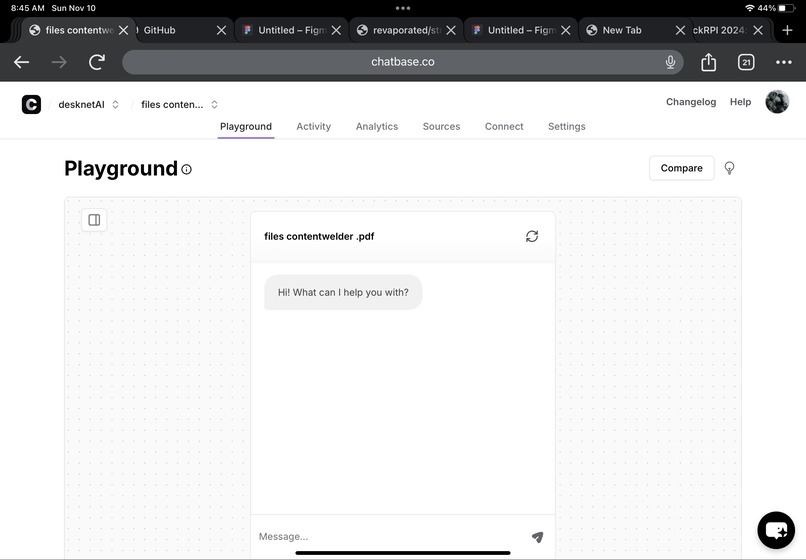806x560 pixels.
Task: Open the Changelog link
Action: click(691, 102)
